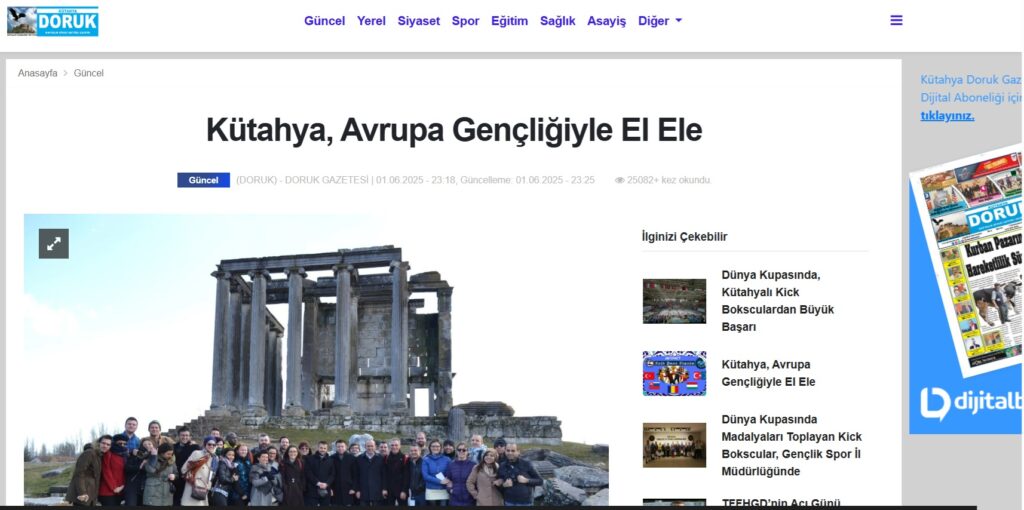Image resolution: width=1024 pixels, height=510 pixels.
Task: Open the hamburger menu icon
Action: pos(896,20)
